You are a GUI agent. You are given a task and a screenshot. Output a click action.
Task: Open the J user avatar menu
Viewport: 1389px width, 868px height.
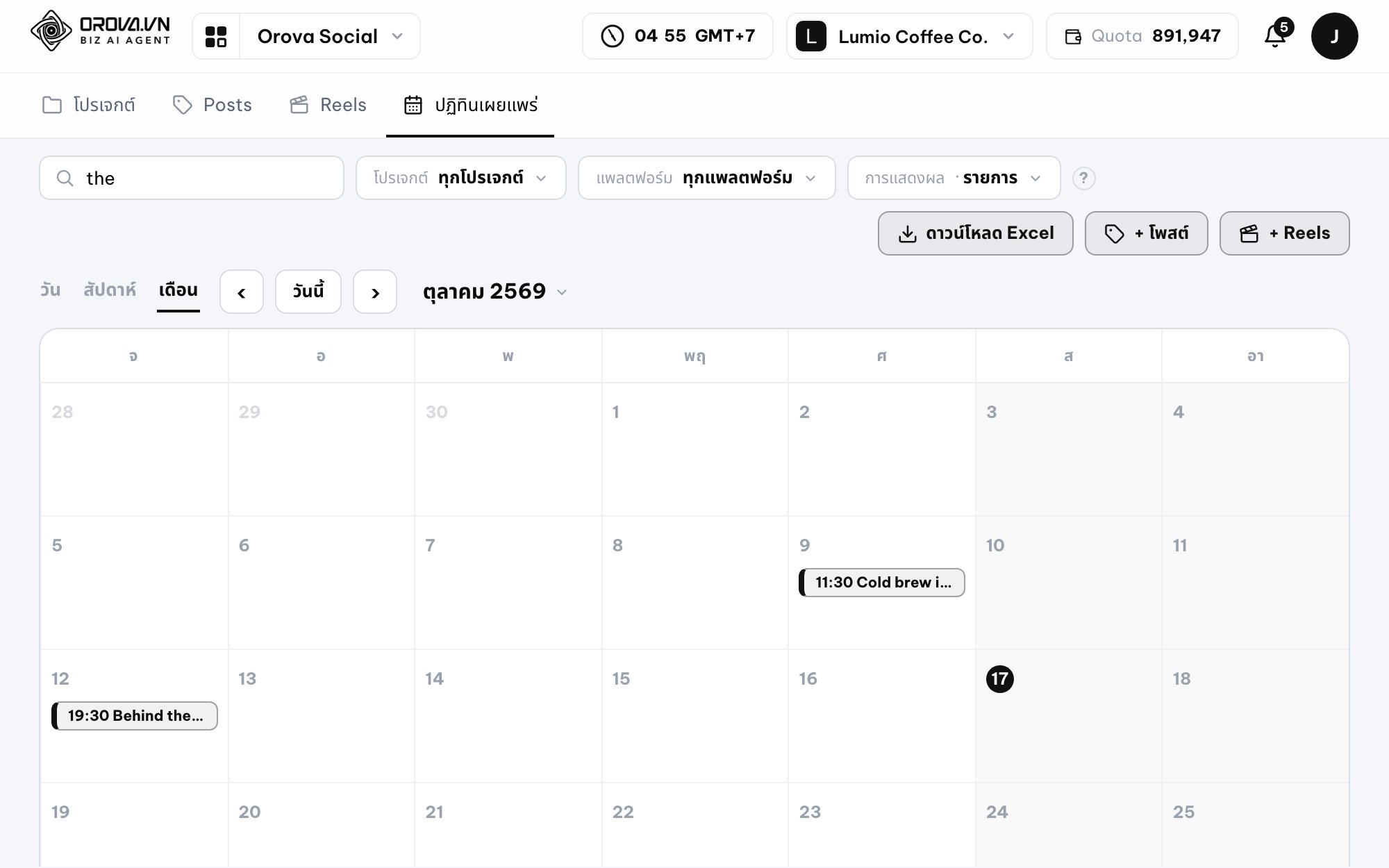click(1334, 36)
